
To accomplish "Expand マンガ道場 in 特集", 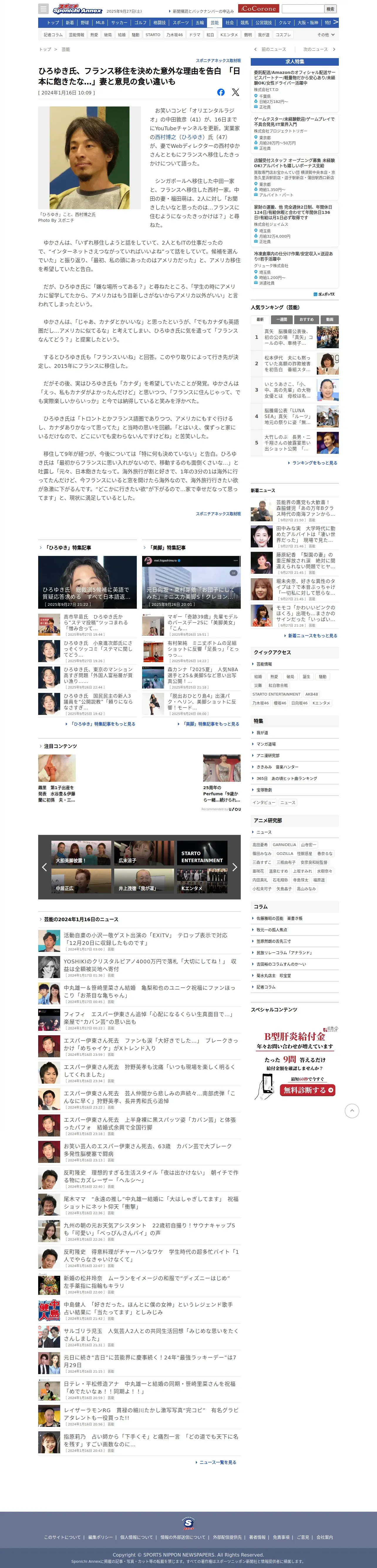I will tap(295, 744).
